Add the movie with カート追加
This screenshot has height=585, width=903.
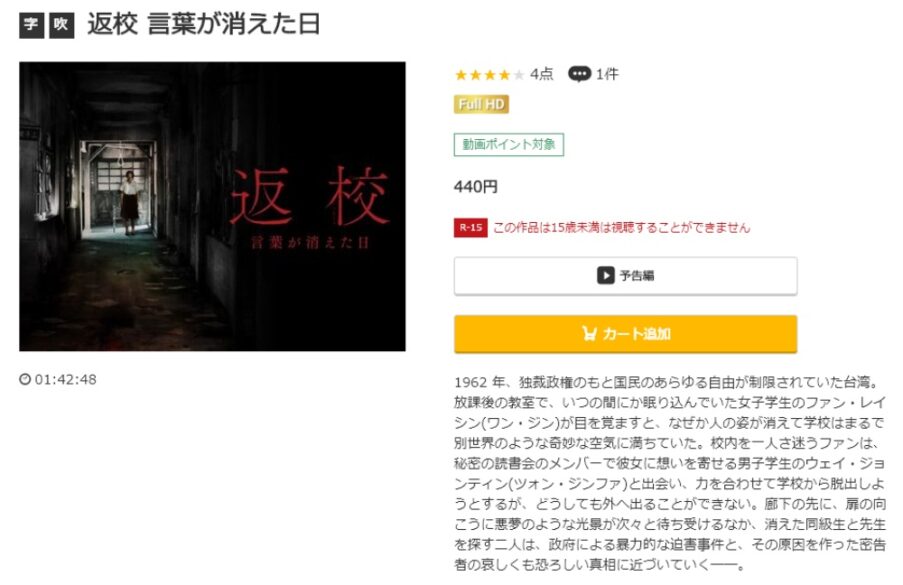(625, 334)
